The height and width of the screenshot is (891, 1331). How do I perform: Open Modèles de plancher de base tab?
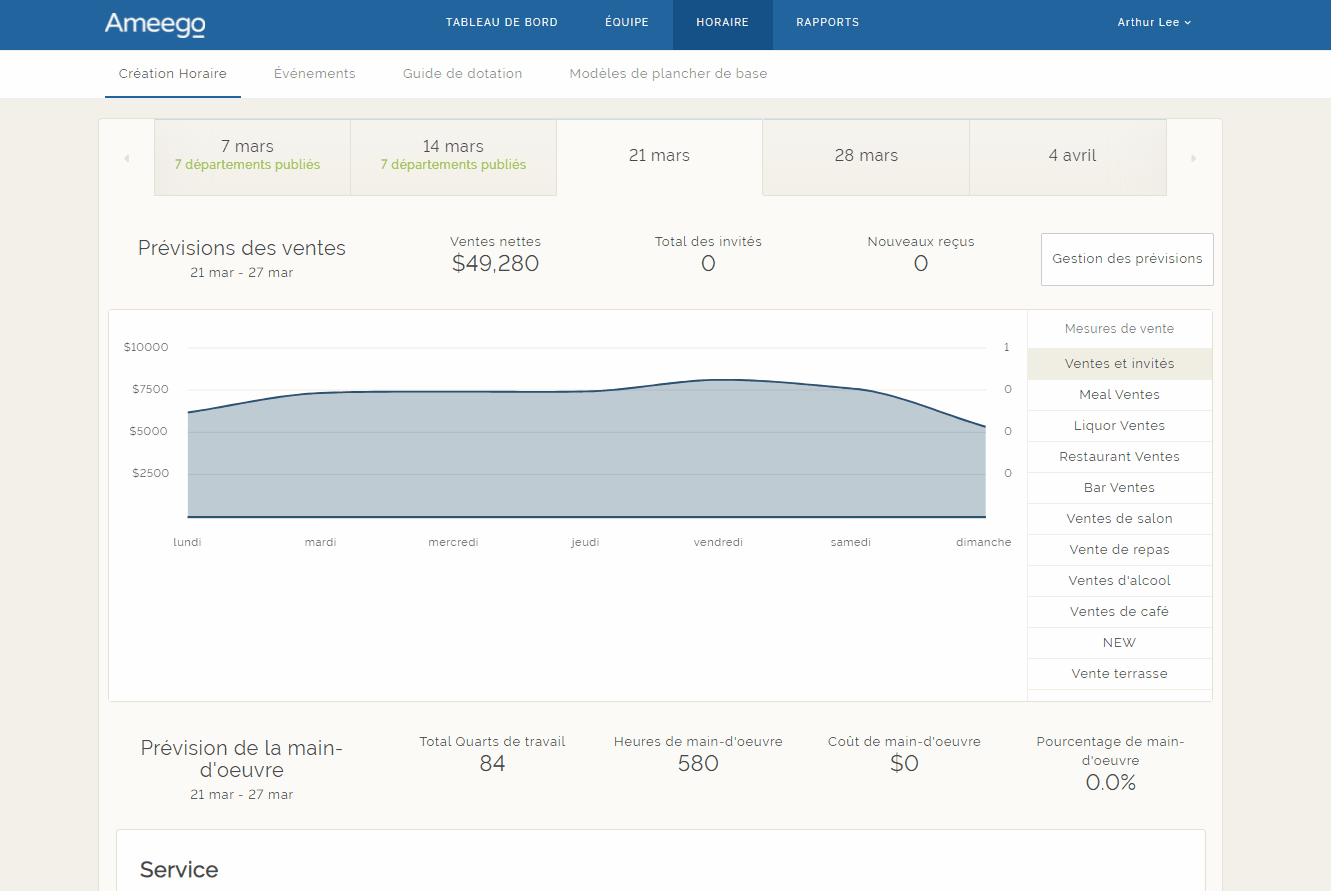pyautogui.click(x=668, y=74)
